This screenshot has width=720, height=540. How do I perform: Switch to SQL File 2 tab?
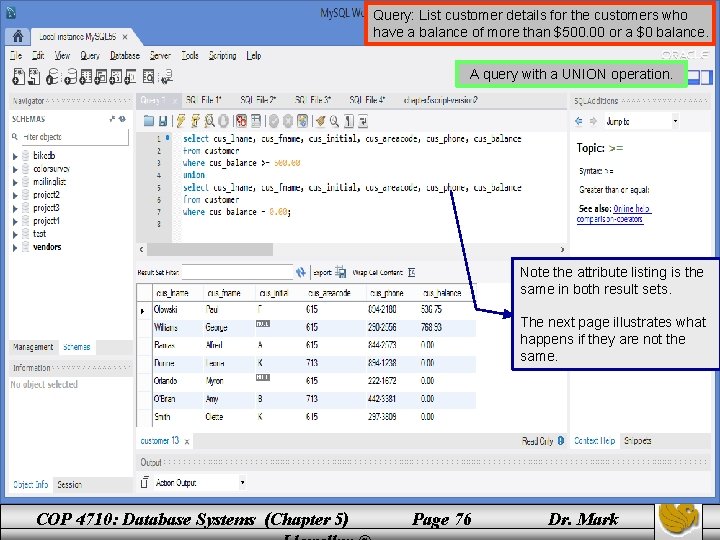pyautogui.click(x=258, y=100)
